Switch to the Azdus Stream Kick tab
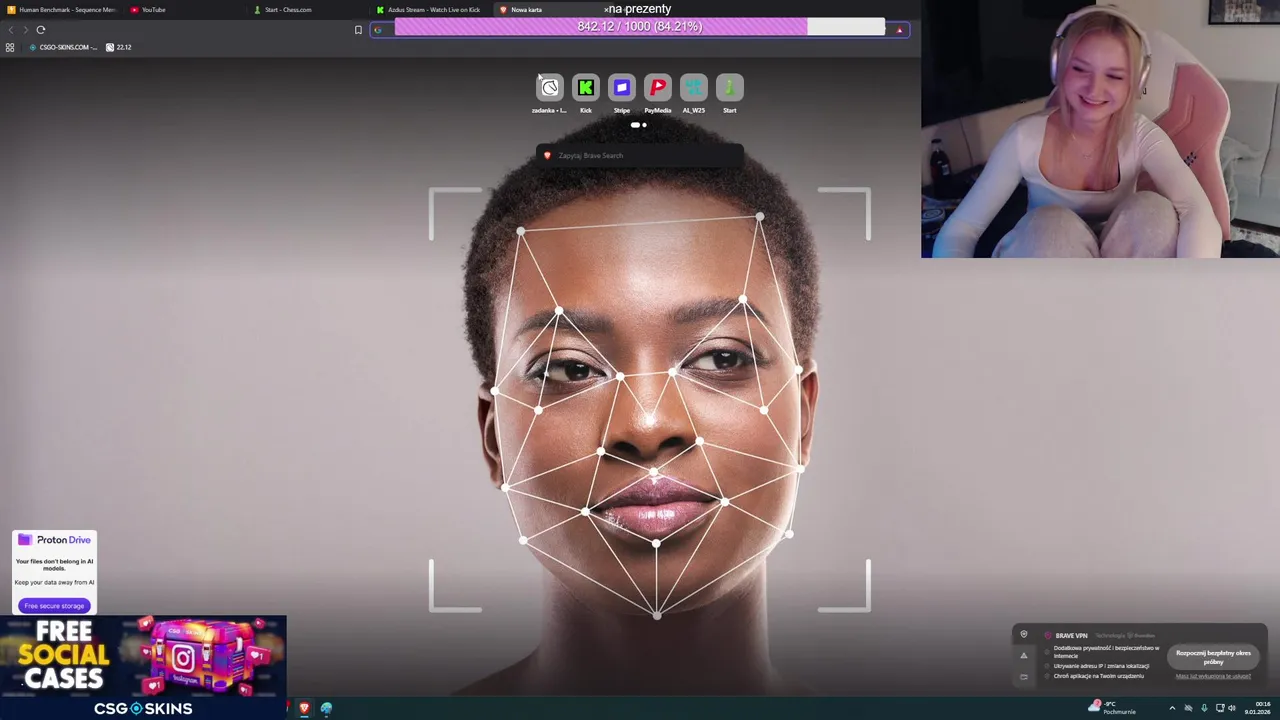Image resolution: width=1280 pixels, height=720 pixels. click(430, 9)
